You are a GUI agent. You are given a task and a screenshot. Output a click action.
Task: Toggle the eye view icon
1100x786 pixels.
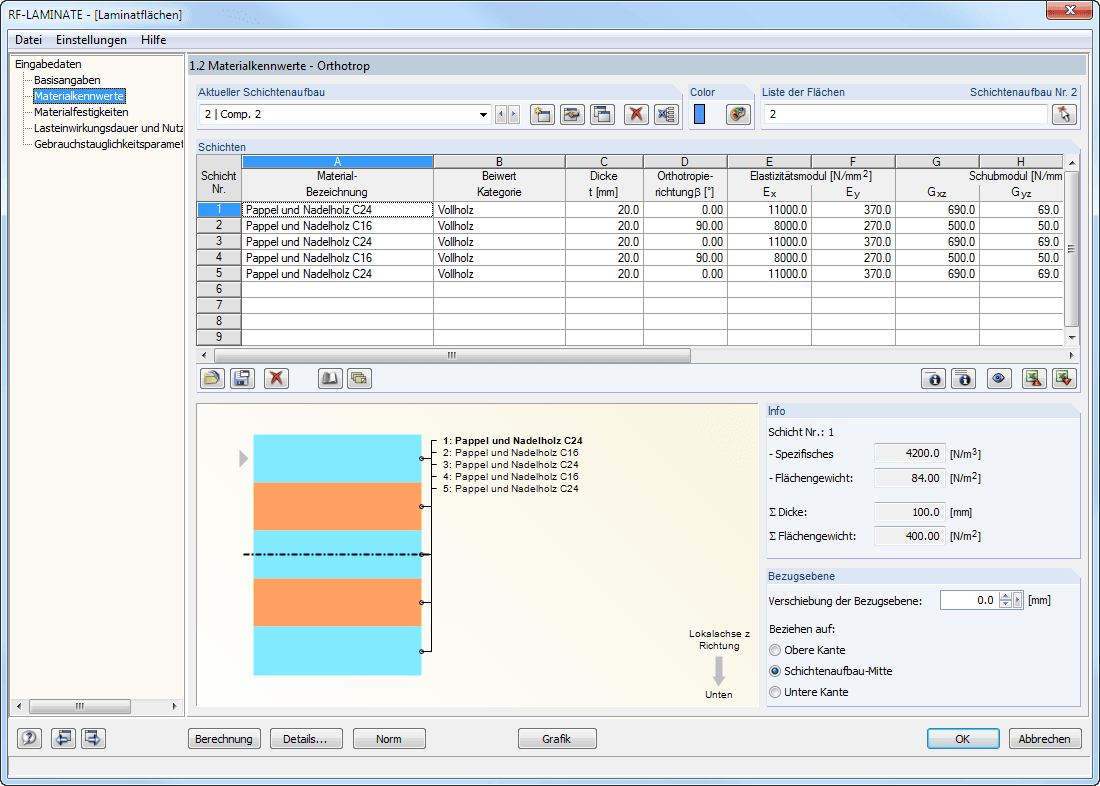(x=999, y=378)
